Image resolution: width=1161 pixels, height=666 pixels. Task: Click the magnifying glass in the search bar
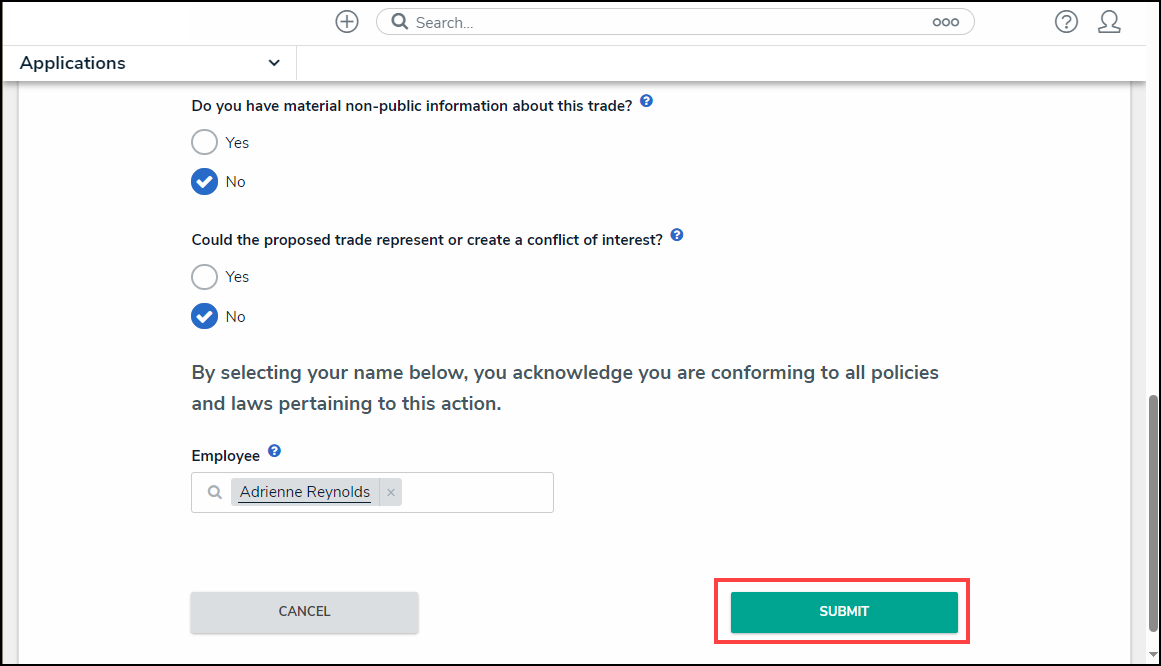pyautogui.click(x=400, y=21)
